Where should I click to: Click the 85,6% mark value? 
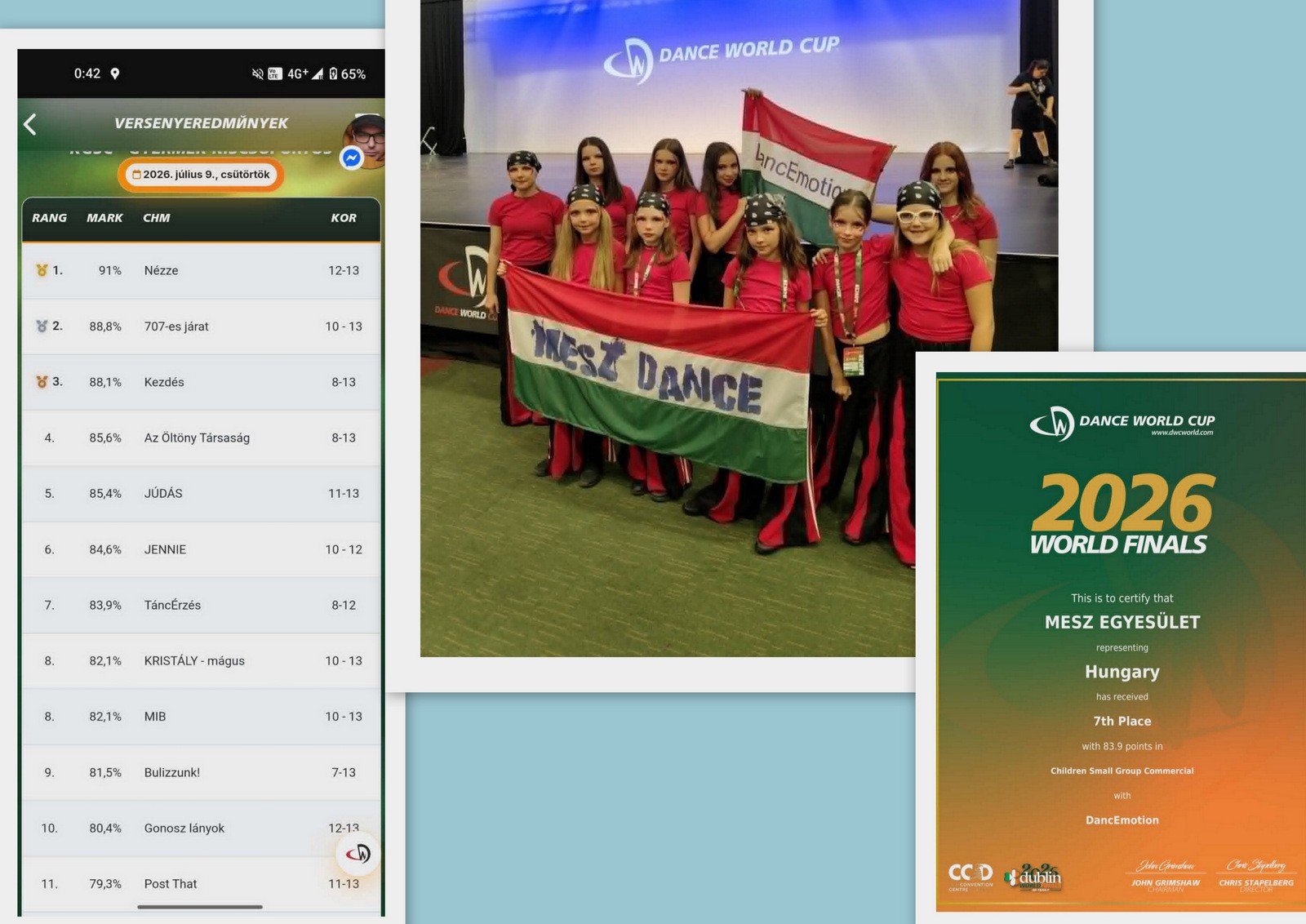[105, 438]
